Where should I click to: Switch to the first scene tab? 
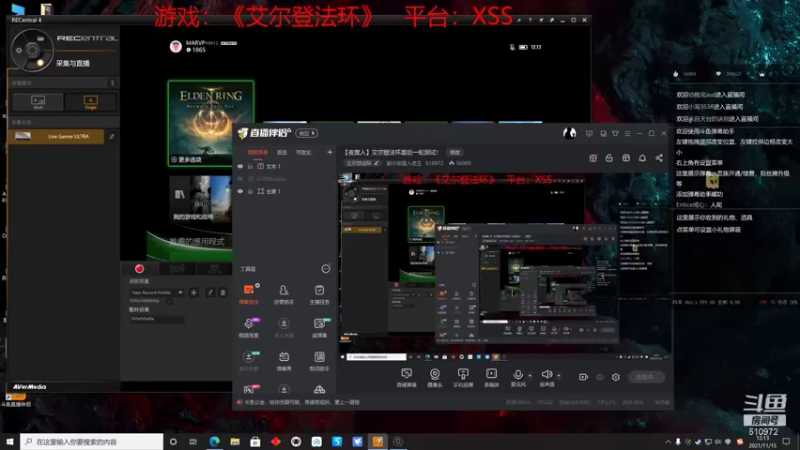tap(258, 153)
